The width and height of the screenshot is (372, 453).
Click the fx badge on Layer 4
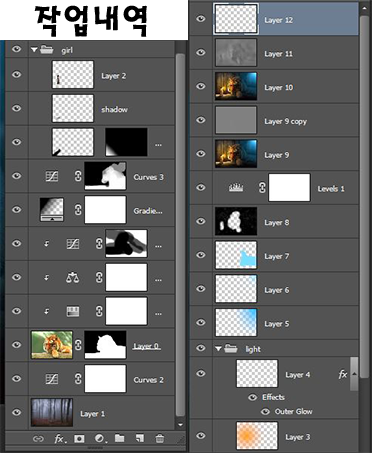[x=343, y=375]
